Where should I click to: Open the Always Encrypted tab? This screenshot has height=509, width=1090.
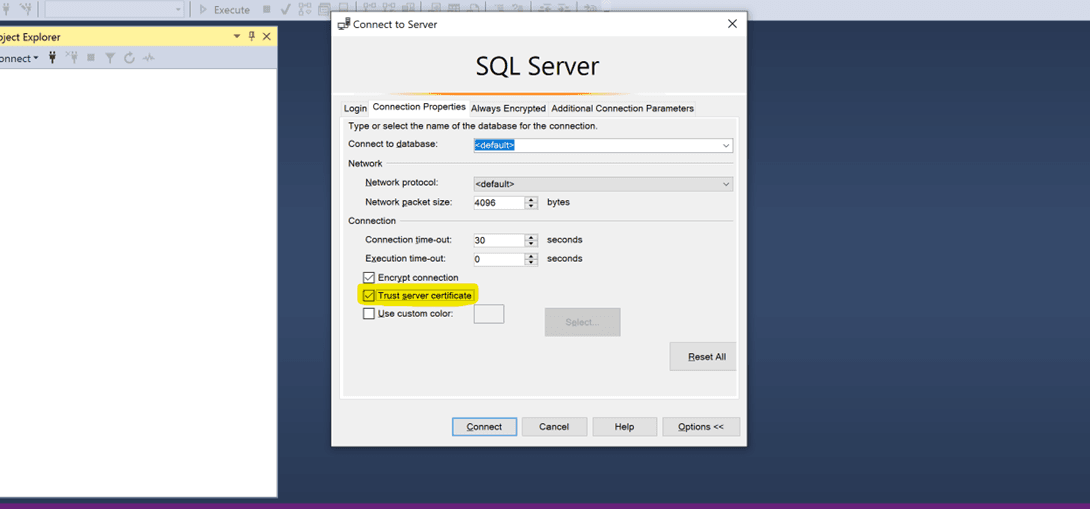(508, 108)
